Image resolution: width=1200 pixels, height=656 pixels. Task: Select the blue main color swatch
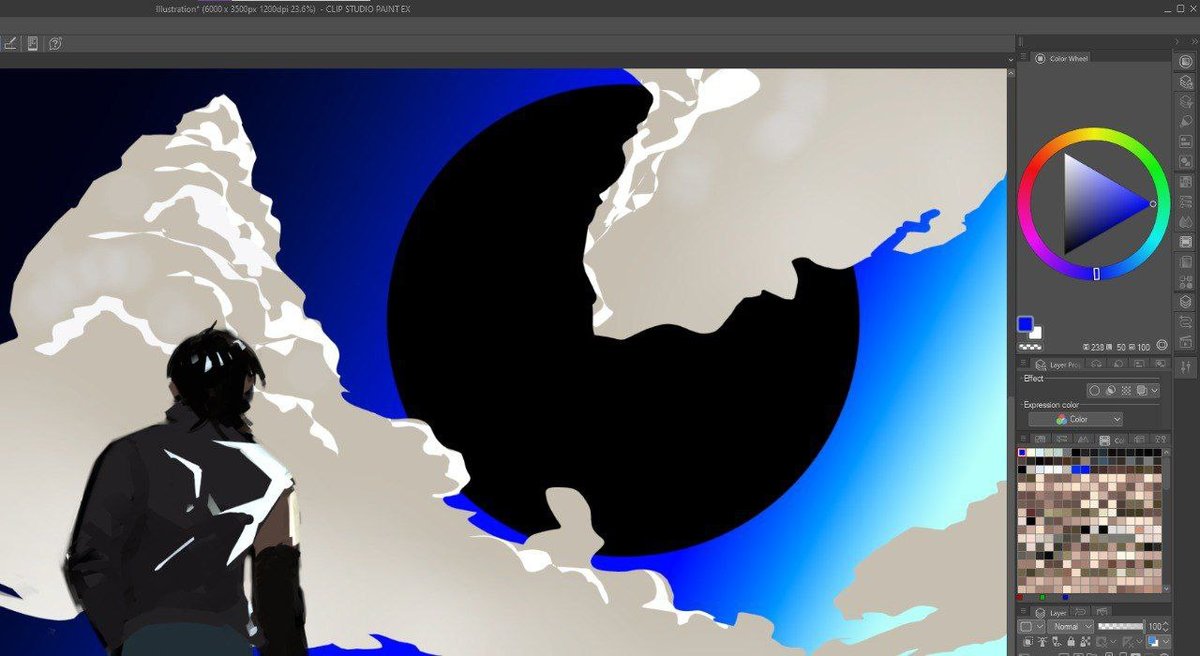[1024, 324]
